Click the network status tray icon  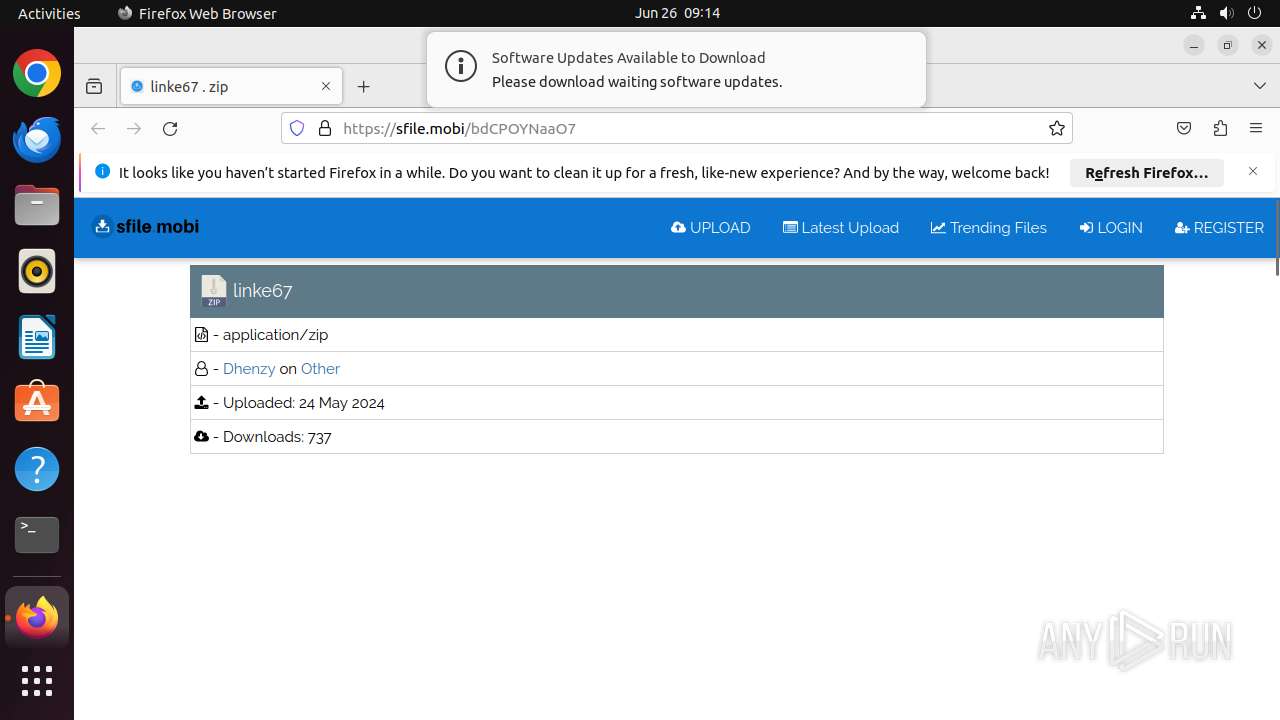click(1198, 13)
